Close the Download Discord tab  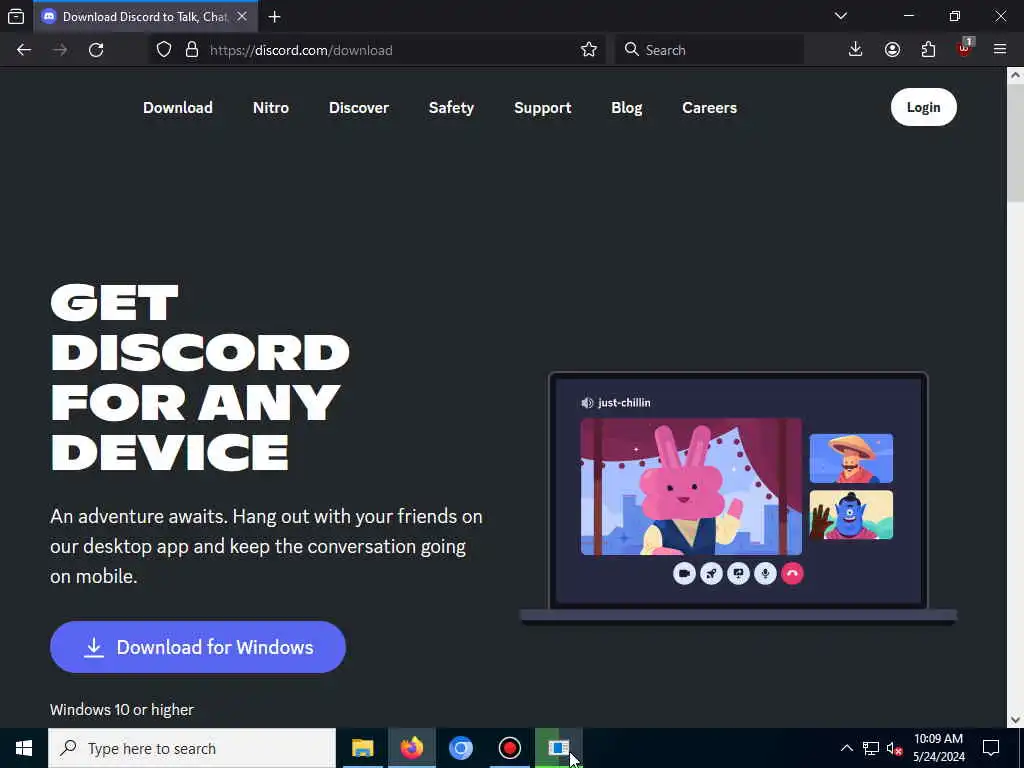(x=242, y=16)
